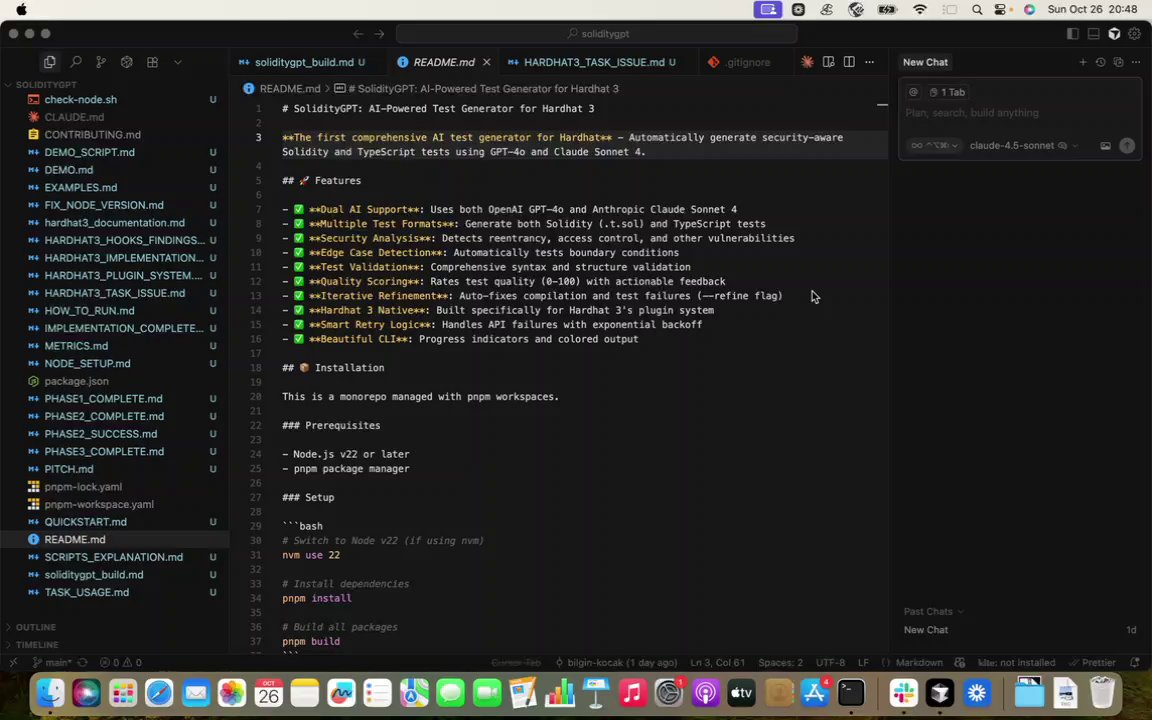
Task: Open the claude-4.5-sonnet model dropdown
Action: pos(1023,145)
